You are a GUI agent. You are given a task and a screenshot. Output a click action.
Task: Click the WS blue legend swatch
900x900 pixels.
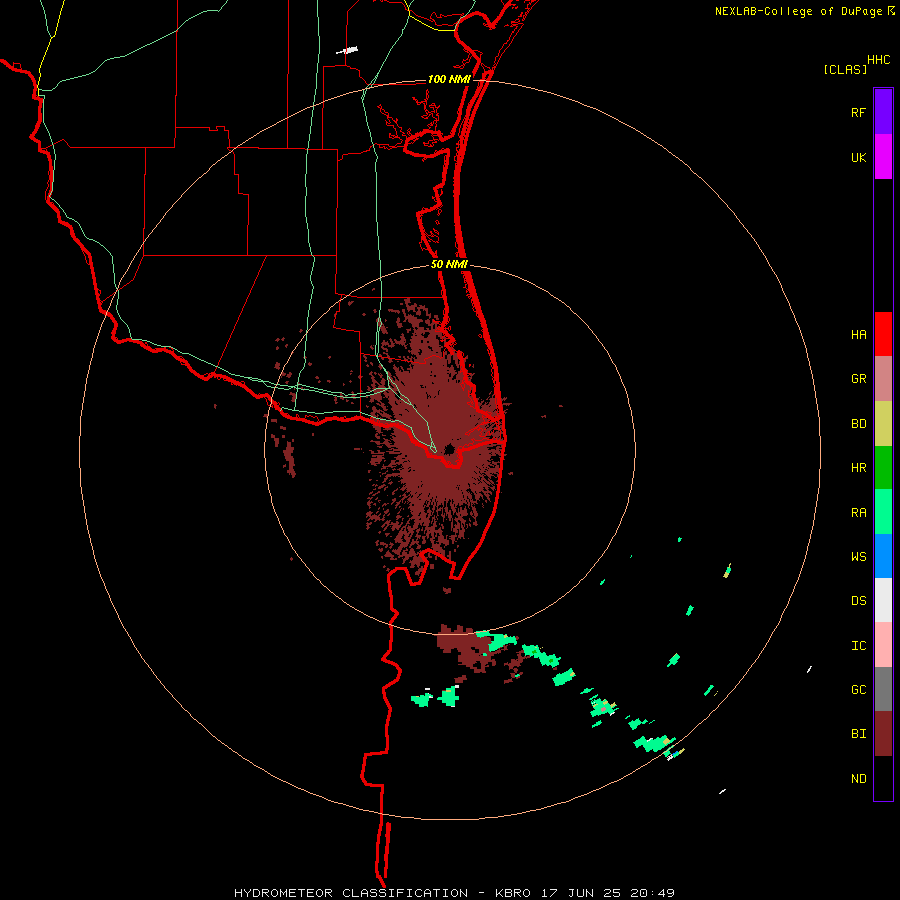[883, 556]
